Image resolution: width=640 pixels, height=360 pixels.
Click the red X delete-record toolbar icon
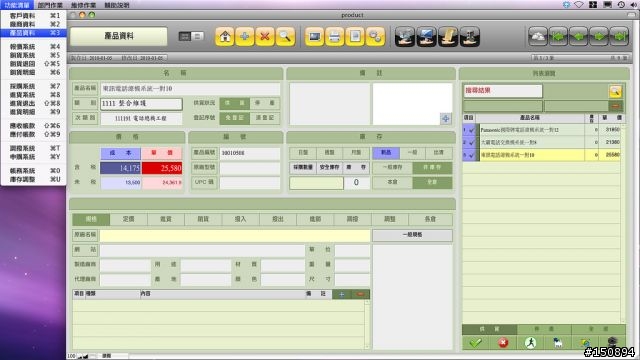pos(264,37)
